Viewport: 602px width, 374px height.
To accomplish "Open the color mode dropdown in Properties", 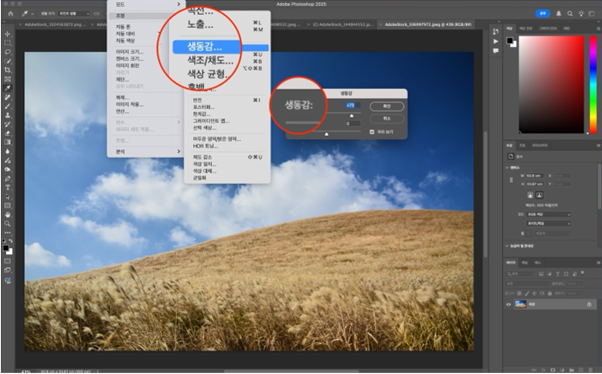I will pyautogui.click(x=549, y=214).
